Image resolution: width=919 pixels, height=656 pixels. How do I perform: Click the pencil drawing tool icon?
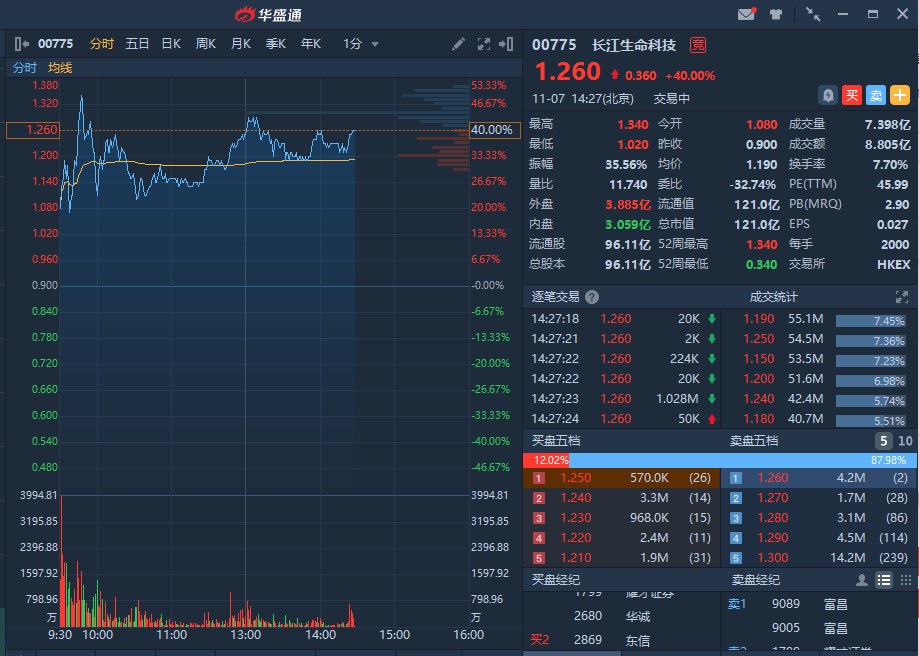point(458,44)
